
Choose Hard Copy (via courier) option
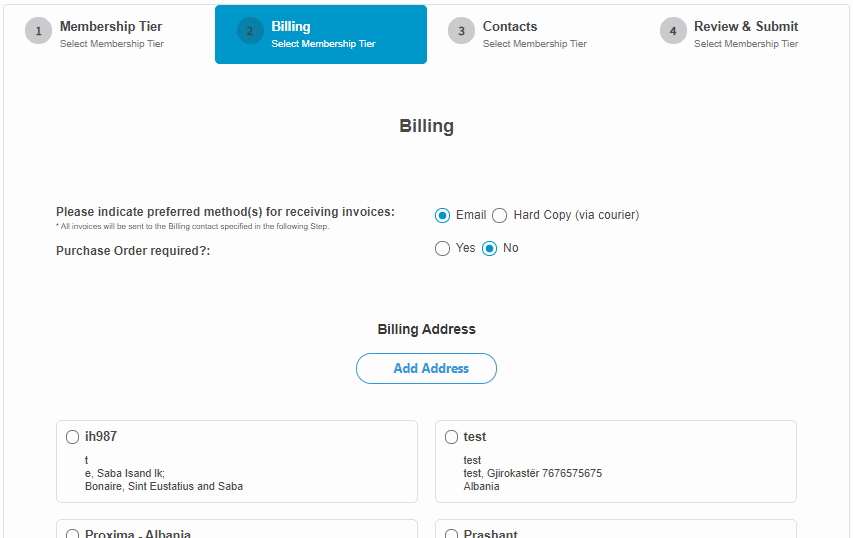[x=499, y=215]
